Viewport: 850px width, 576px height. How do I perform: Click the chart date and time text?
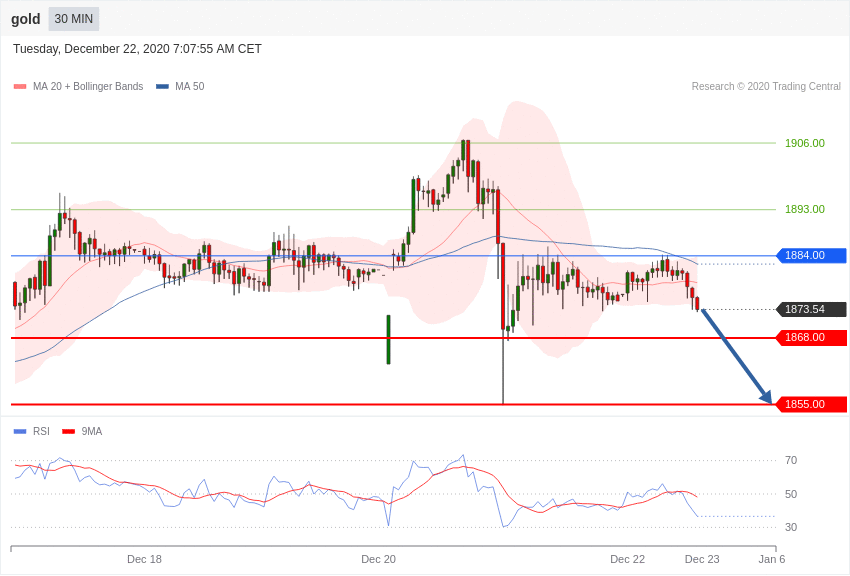click(x=137, y=49)
